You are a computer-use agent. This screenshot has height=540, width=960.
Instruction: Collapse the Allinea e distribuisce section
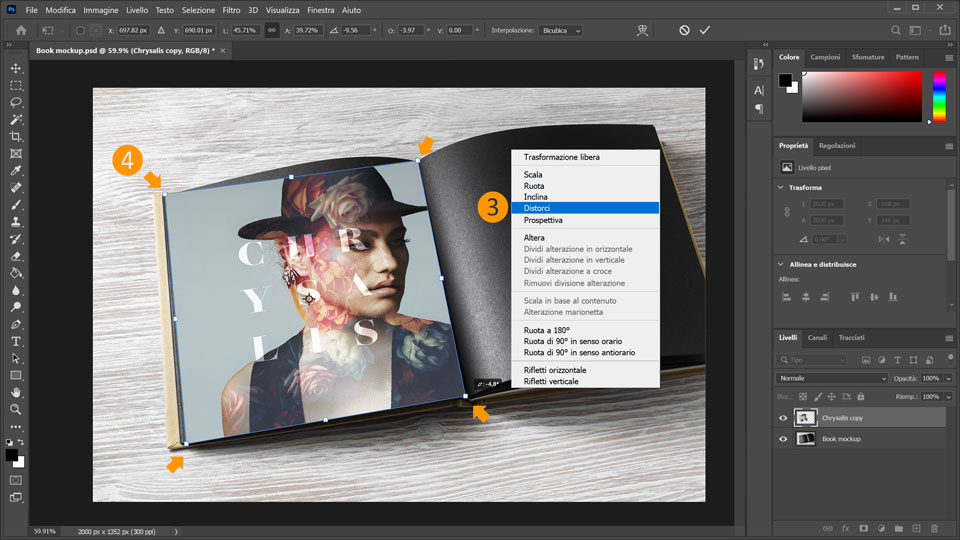click(781, 264)
